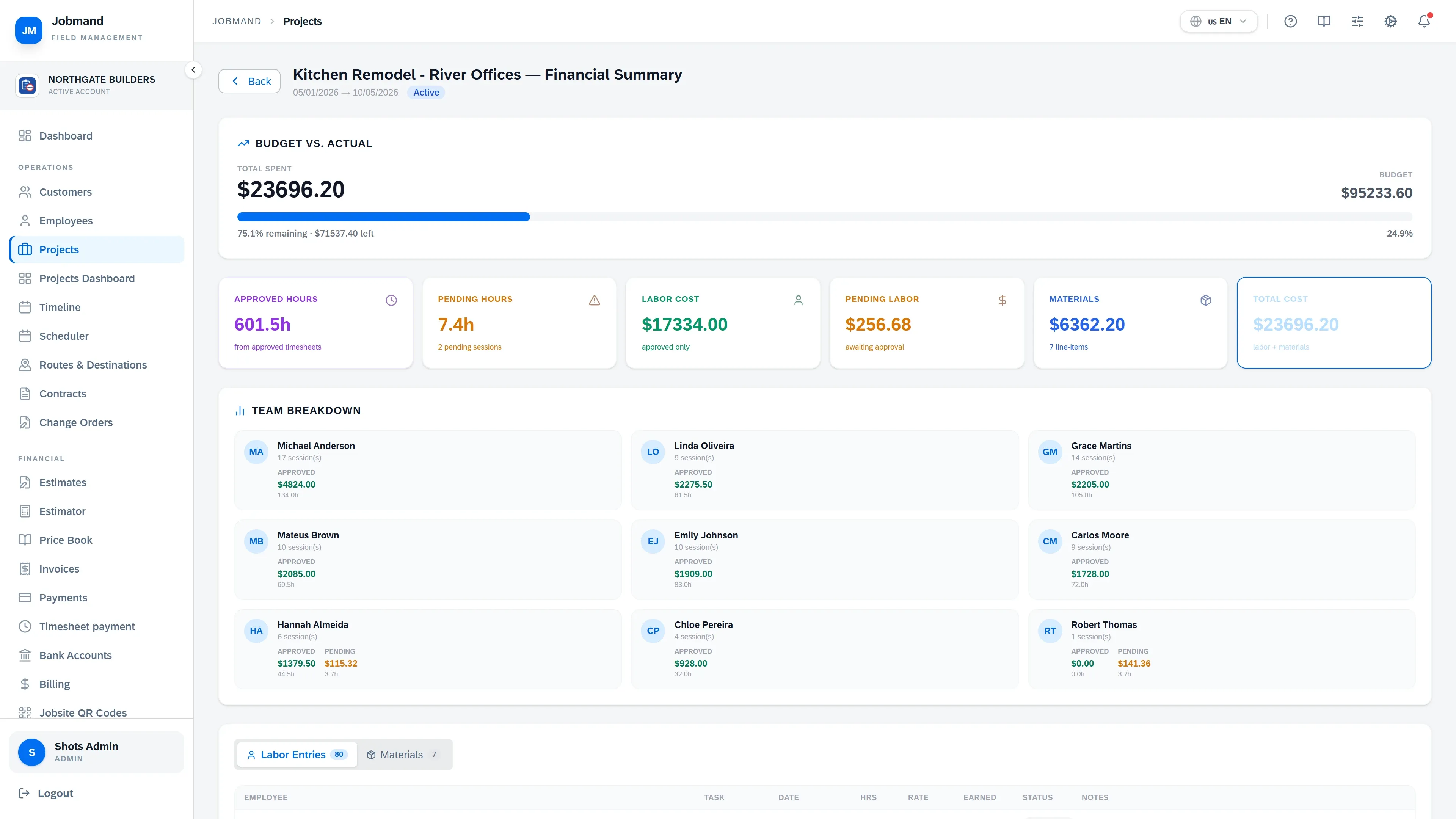Click the Jobsite QR Codes icon
Viewport: 1456px width, 819px height.
click(25, 713)
